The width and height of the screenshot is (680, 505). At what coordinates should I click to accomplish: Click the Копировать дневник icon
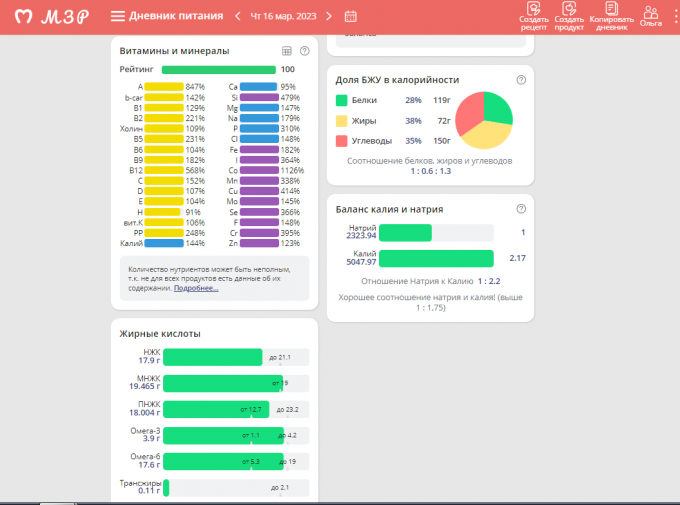point(611,12)
